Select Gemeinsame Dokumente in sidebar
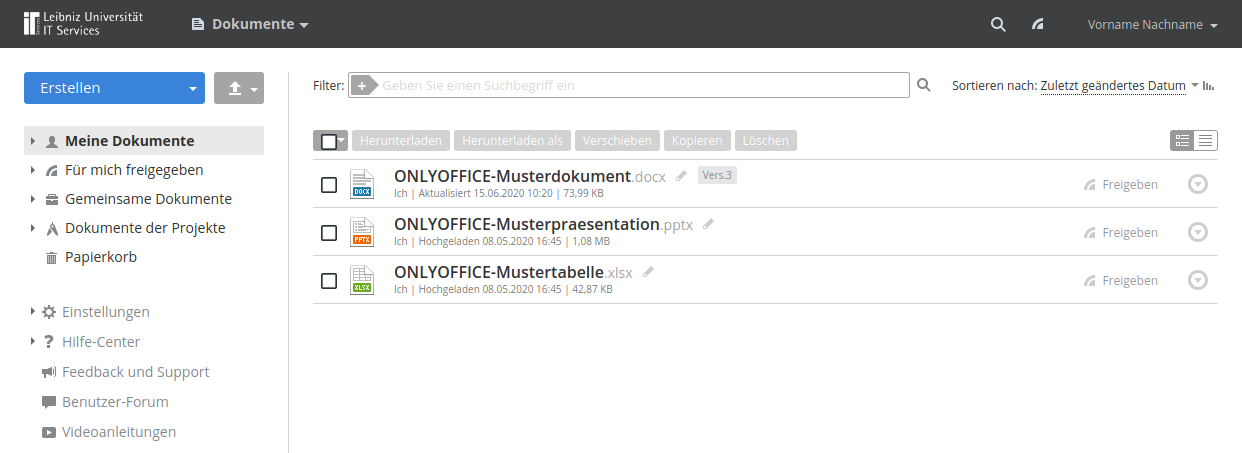This screenshot has width=1242, height=453. coord(148,199)
